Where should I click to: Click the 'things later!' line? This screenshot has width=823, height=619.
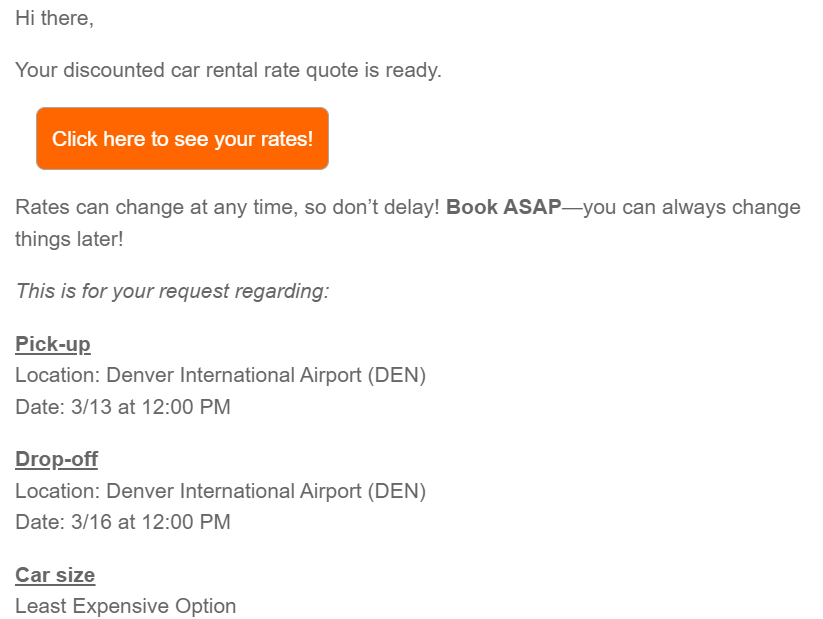coord(69,240)
